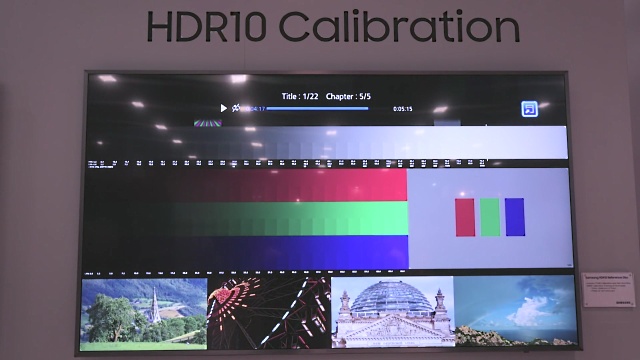Select the red rectangle swatch on gray panel
This screenshot has height=360, width=640.
[465, 217]
